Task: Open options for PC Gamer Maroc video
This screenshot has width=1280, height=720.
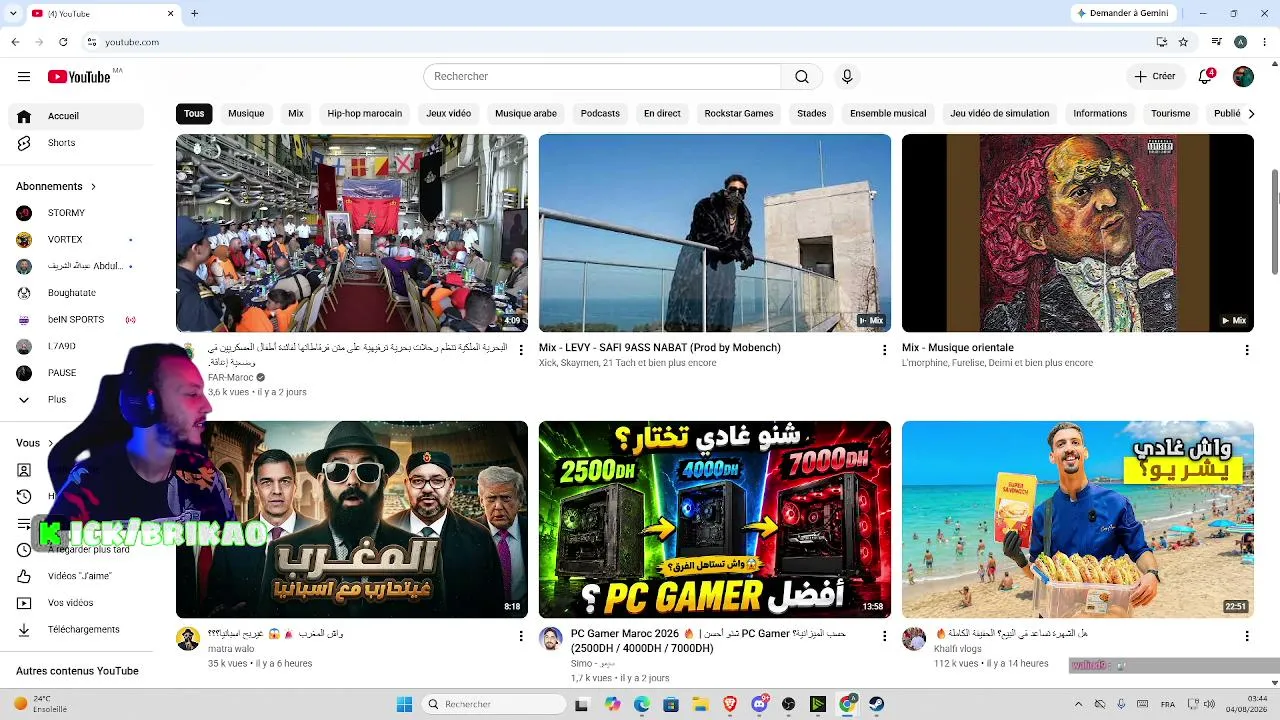Action: coord(884,636)
